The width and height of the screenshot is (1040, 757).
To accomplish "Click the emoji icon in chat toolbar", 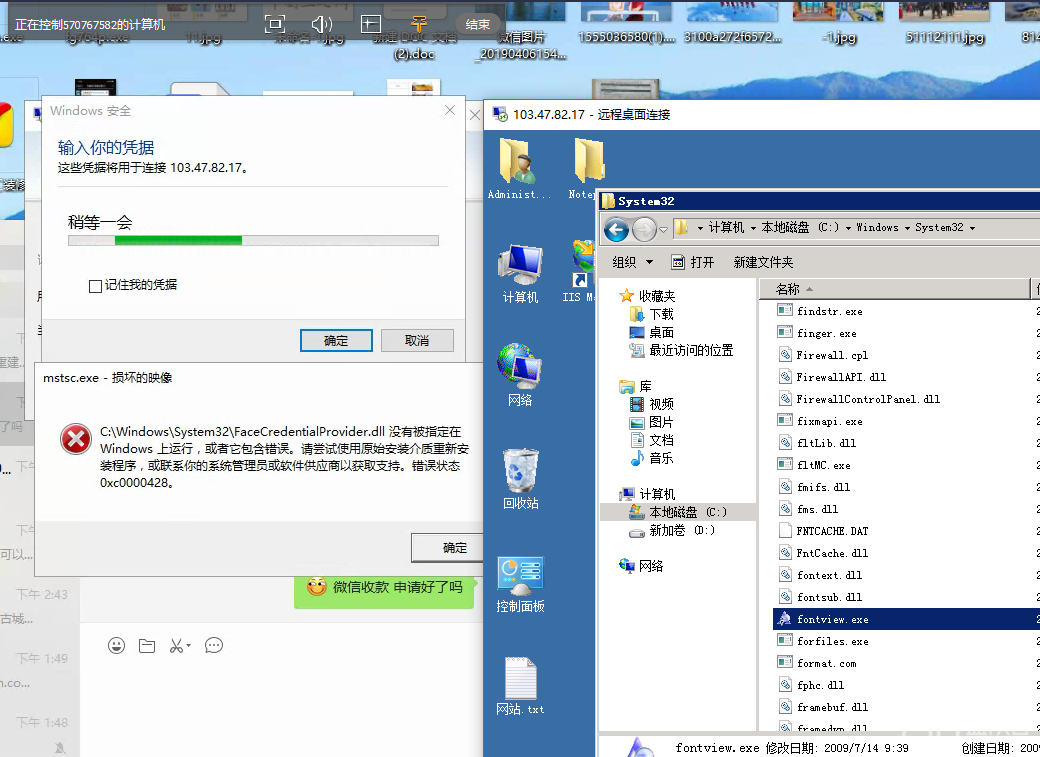I will pos(117,646).
